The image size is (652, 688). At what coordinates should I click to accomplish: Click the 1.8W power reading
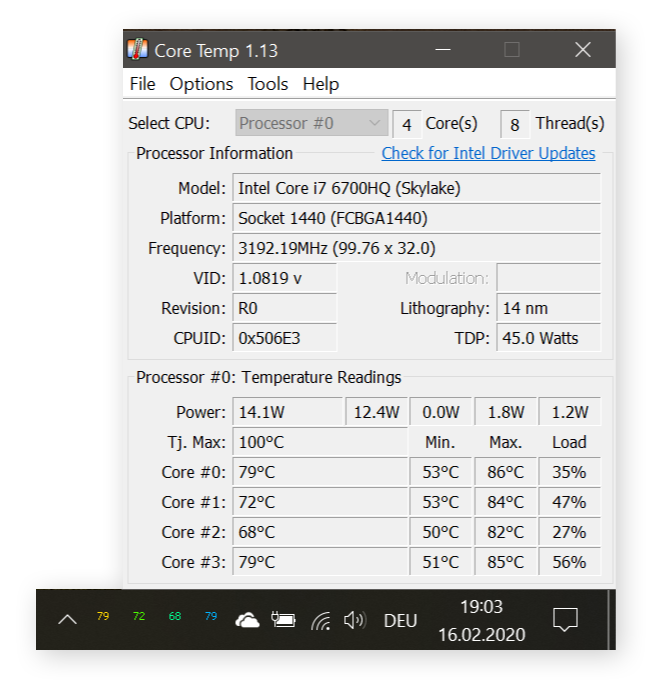click(x=506, y=412)
